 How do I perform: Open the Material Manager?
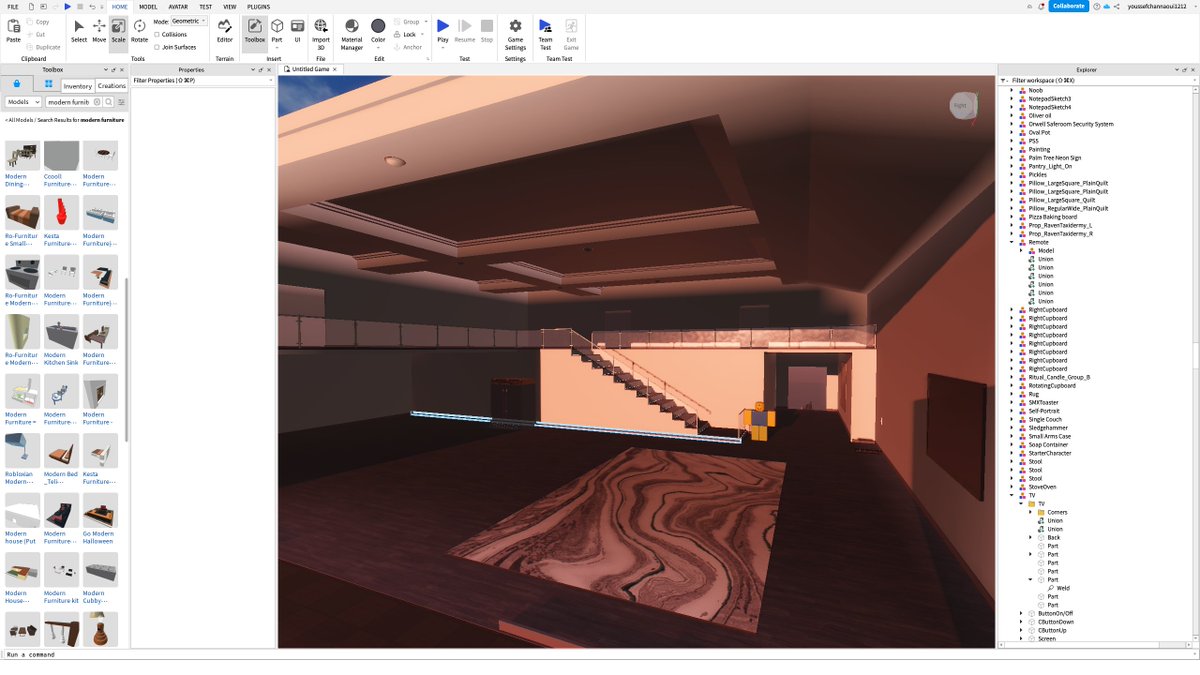[352, 33]
